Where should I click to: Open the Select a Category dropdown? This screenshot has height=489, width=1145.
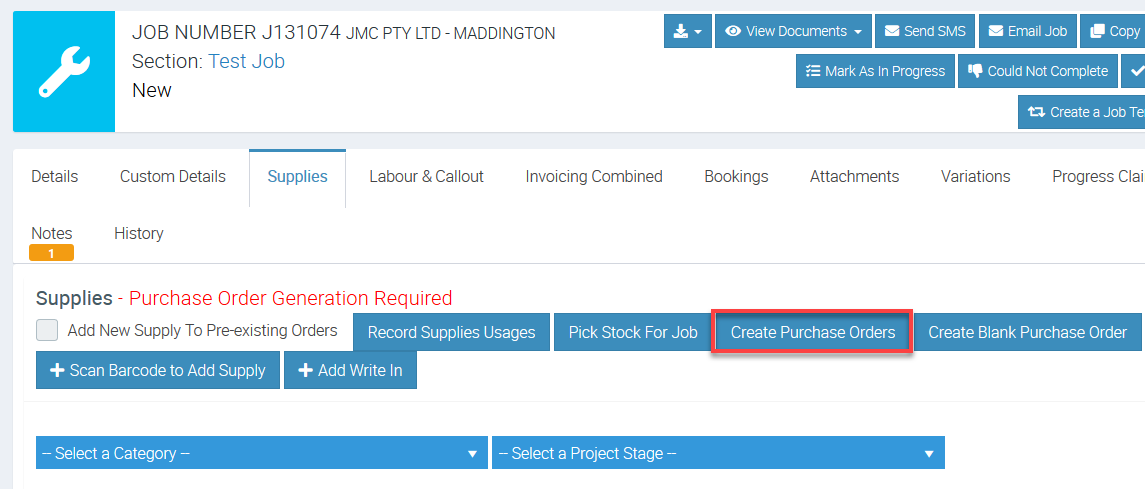click(x=261, y=453)
